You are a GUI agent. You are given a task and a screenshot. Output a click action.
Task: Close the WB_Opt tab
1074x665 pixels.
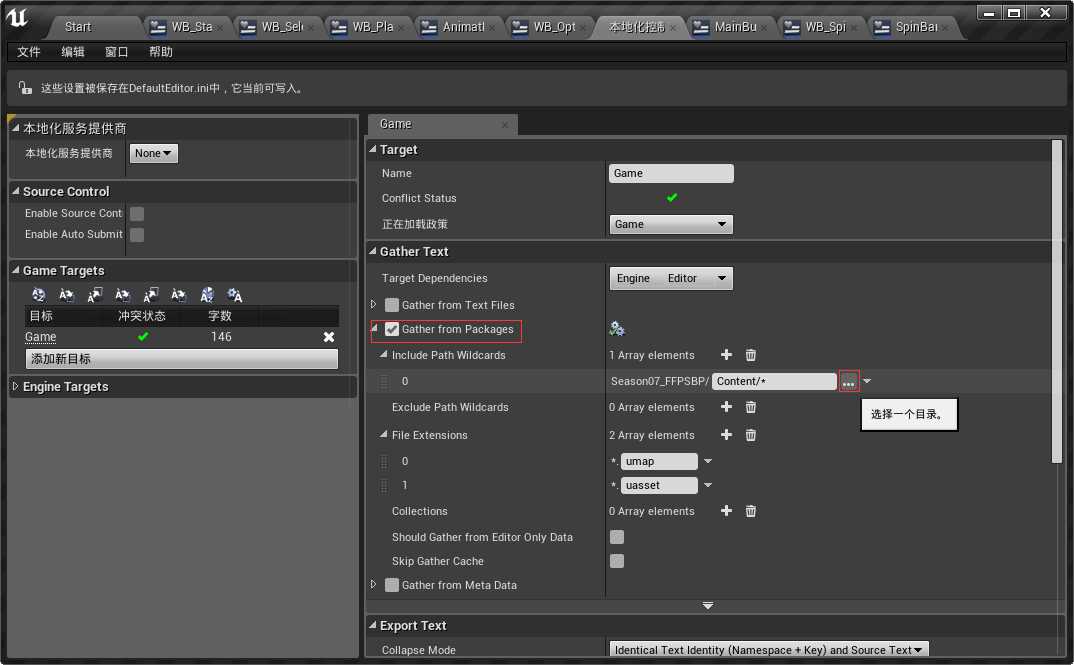coord(583,28)
